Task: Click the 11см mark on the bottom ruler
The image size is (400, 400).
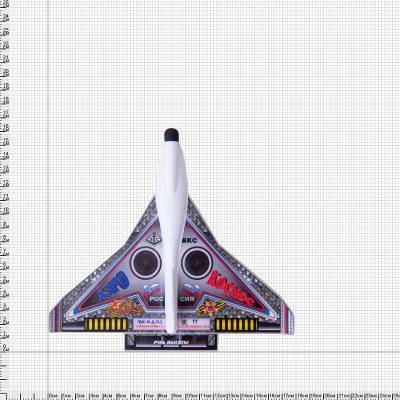Action: point(206,396)
